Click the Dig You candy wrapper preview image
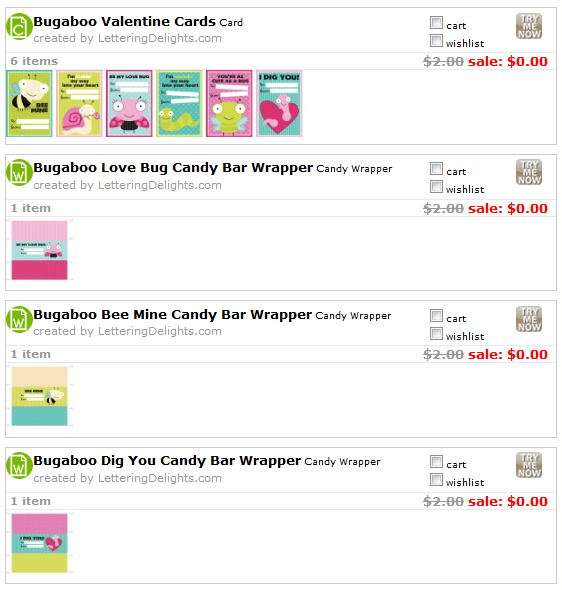Screen dimensions: 562x590 coord(39,543)
